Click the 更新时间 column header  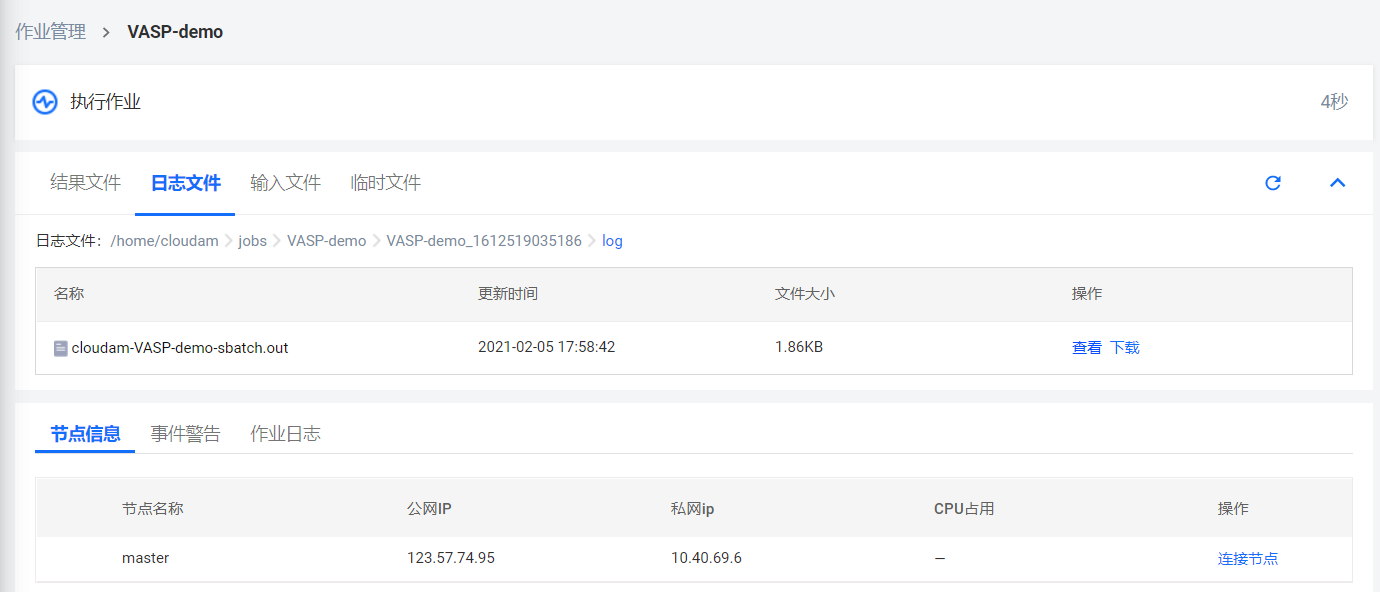point(508,294)
